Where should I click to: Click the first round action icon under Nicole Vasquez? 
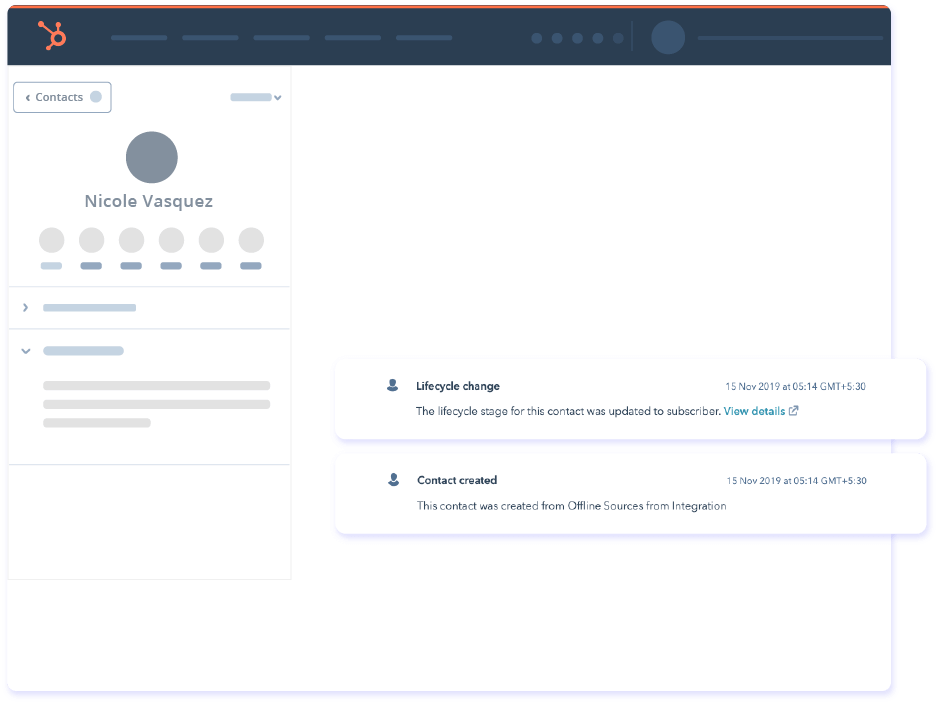[51, 240]
